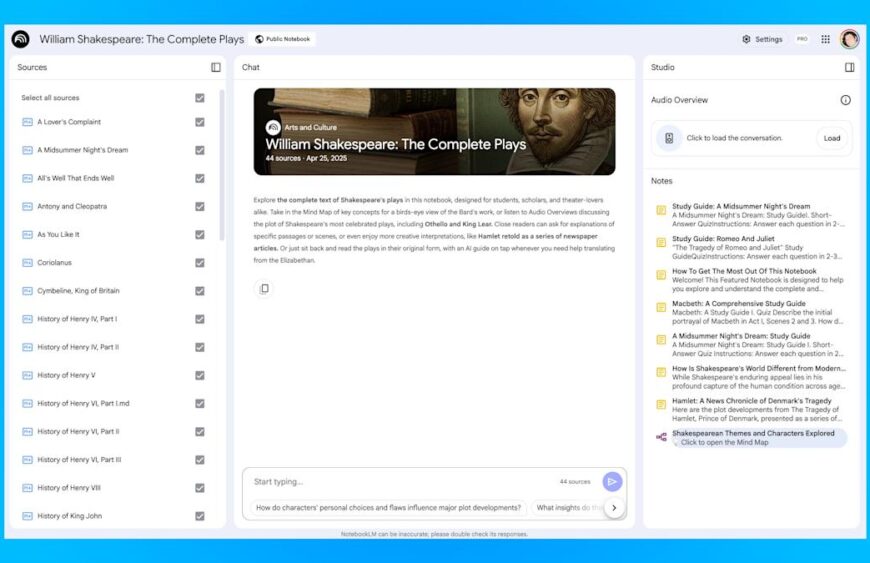
Task: Uncheck A Lover's Complaint source checkbox
Action: tap(200, 122)
